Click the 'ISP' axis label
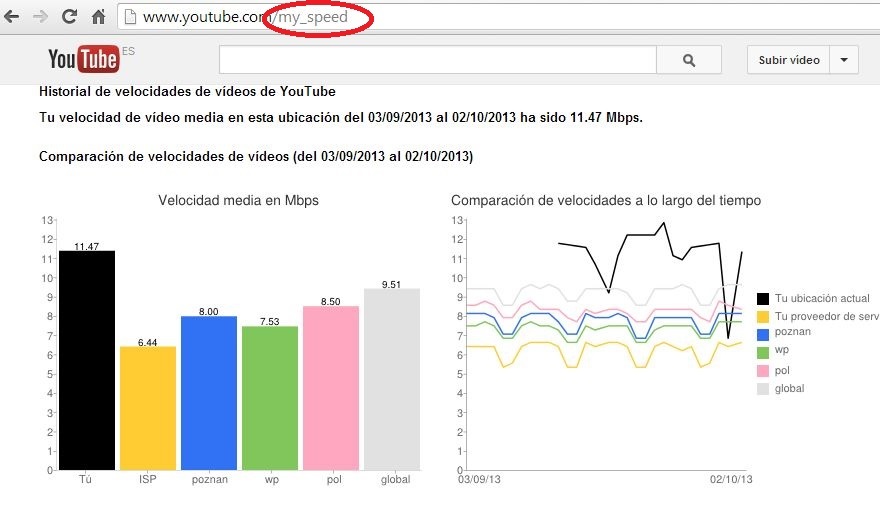The image size is (880, 517). point(148,479)
